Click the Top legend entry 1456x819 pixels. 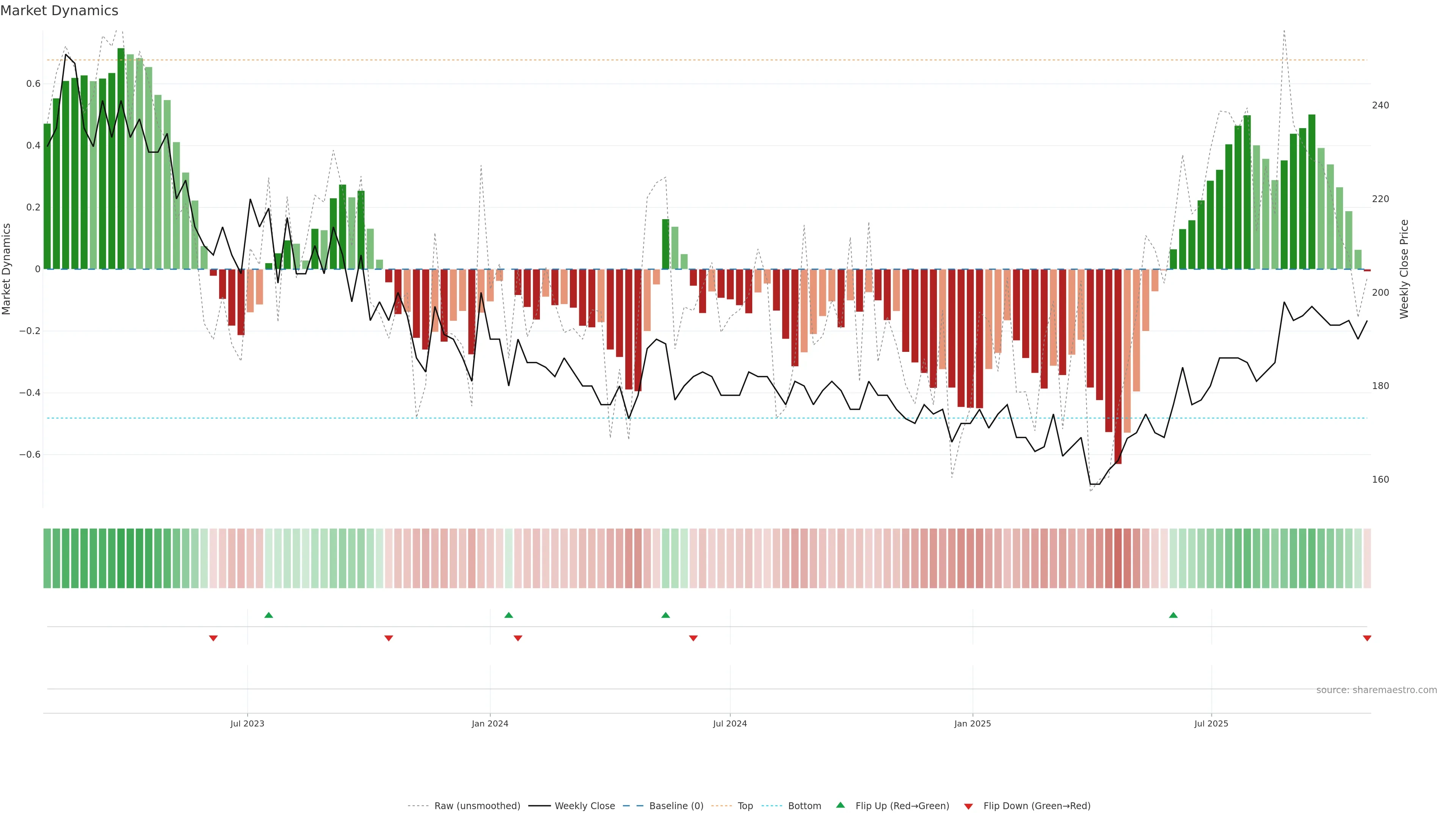[745, 806]
